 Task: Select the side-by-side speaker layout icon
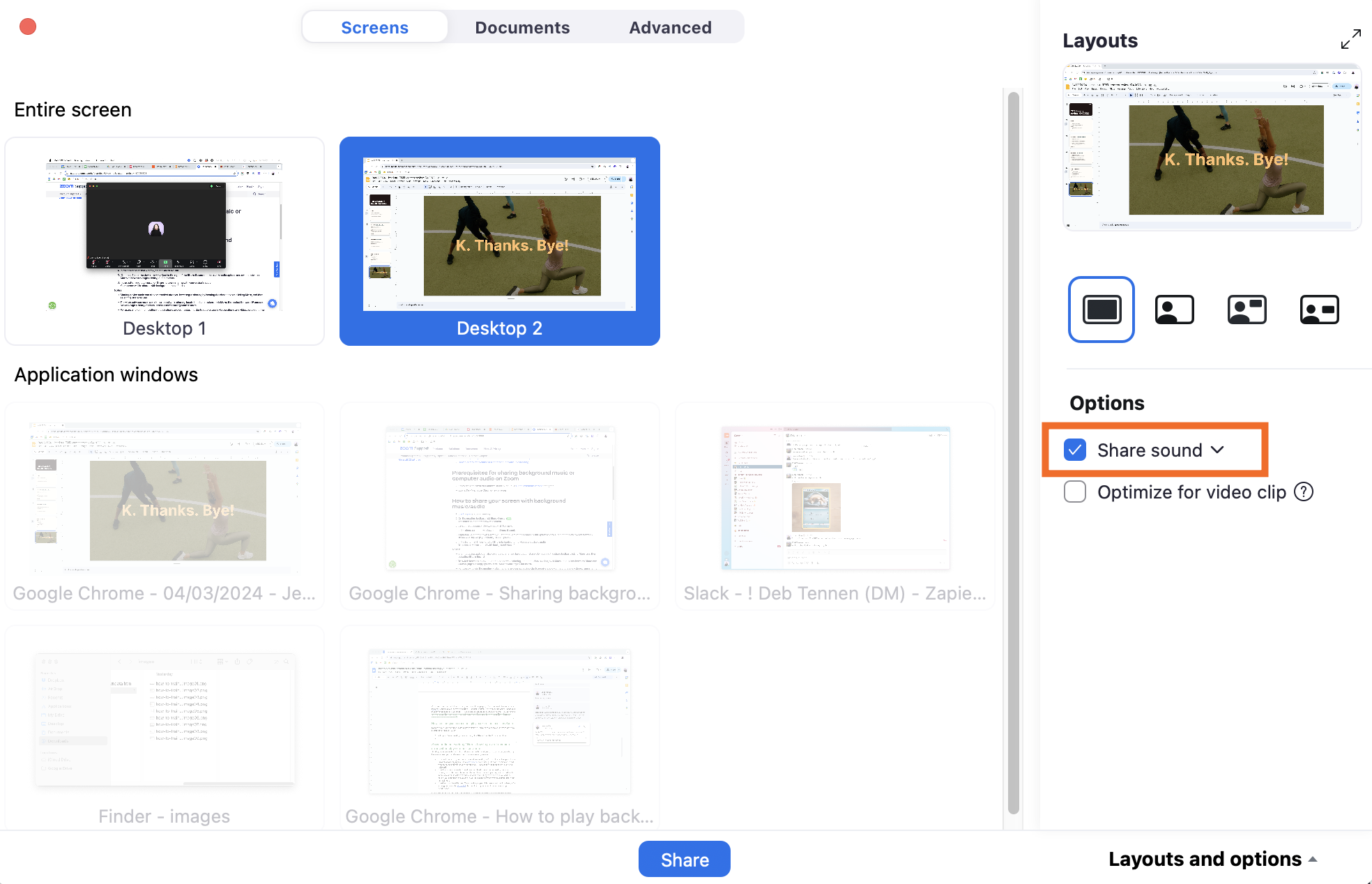[1247, 310]
